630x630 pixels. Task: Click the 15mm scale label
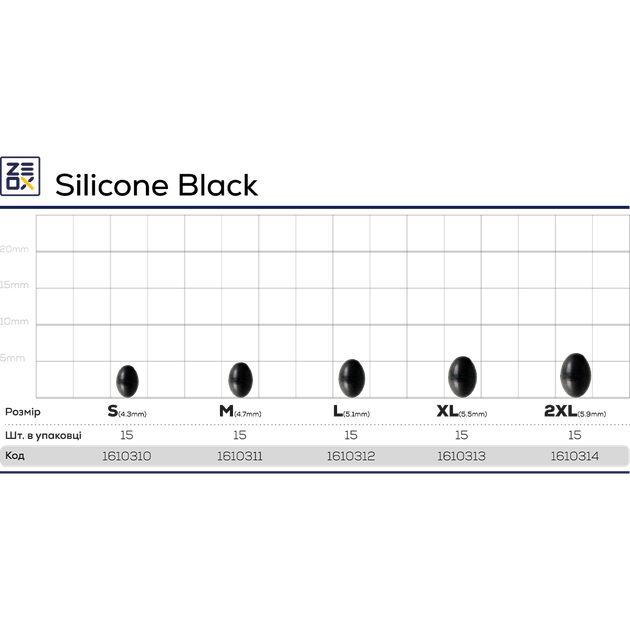pyautogui.click(x=14, y=285)
